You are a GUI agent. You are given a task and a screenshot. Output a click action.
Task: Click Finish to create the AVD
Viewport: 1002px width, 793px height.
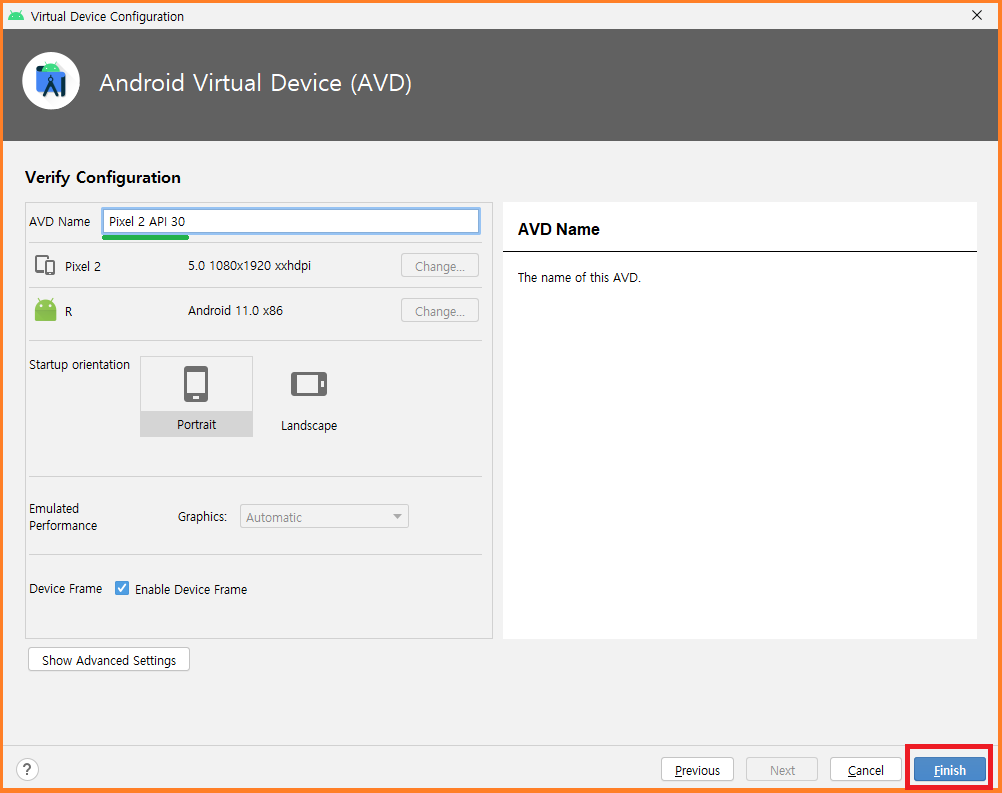click(950, 769)
